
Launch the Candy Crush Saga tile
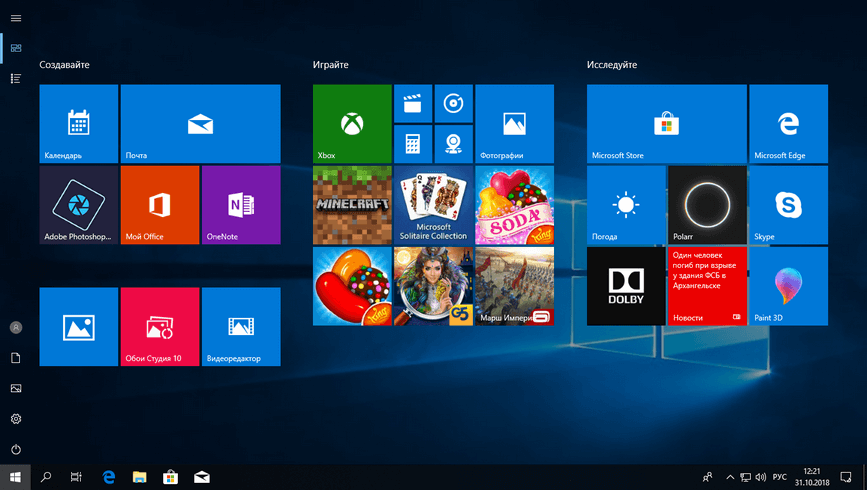coord(352,286)
